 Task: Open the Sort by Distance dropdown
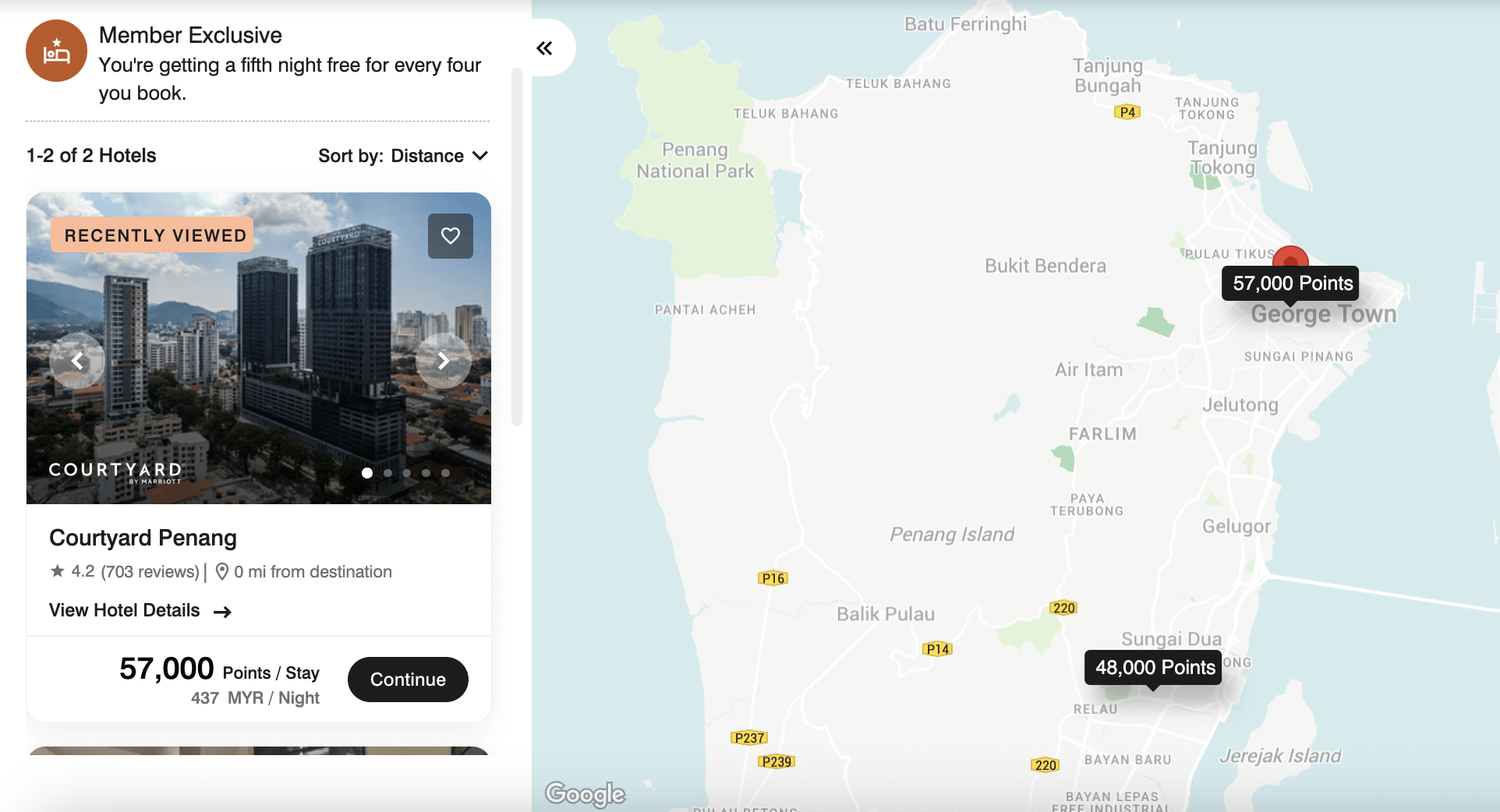[402, 156]
